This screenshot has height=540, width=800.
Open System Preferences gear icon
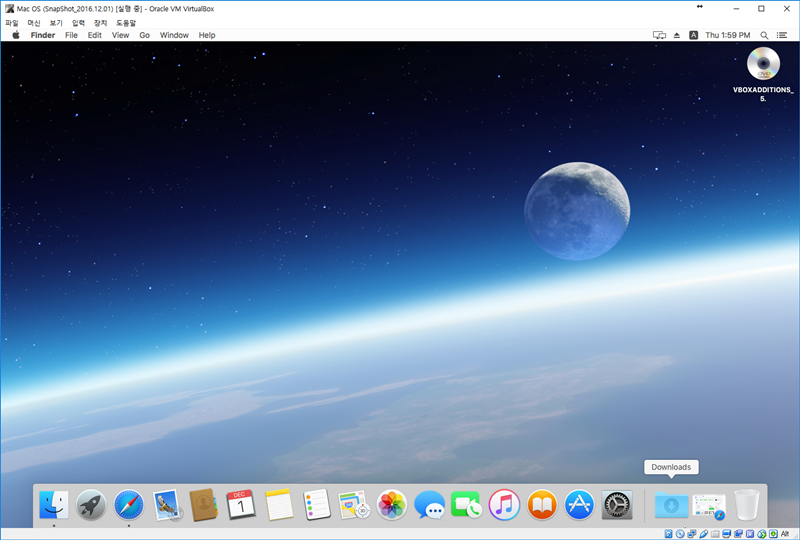[x=617, y=505]
